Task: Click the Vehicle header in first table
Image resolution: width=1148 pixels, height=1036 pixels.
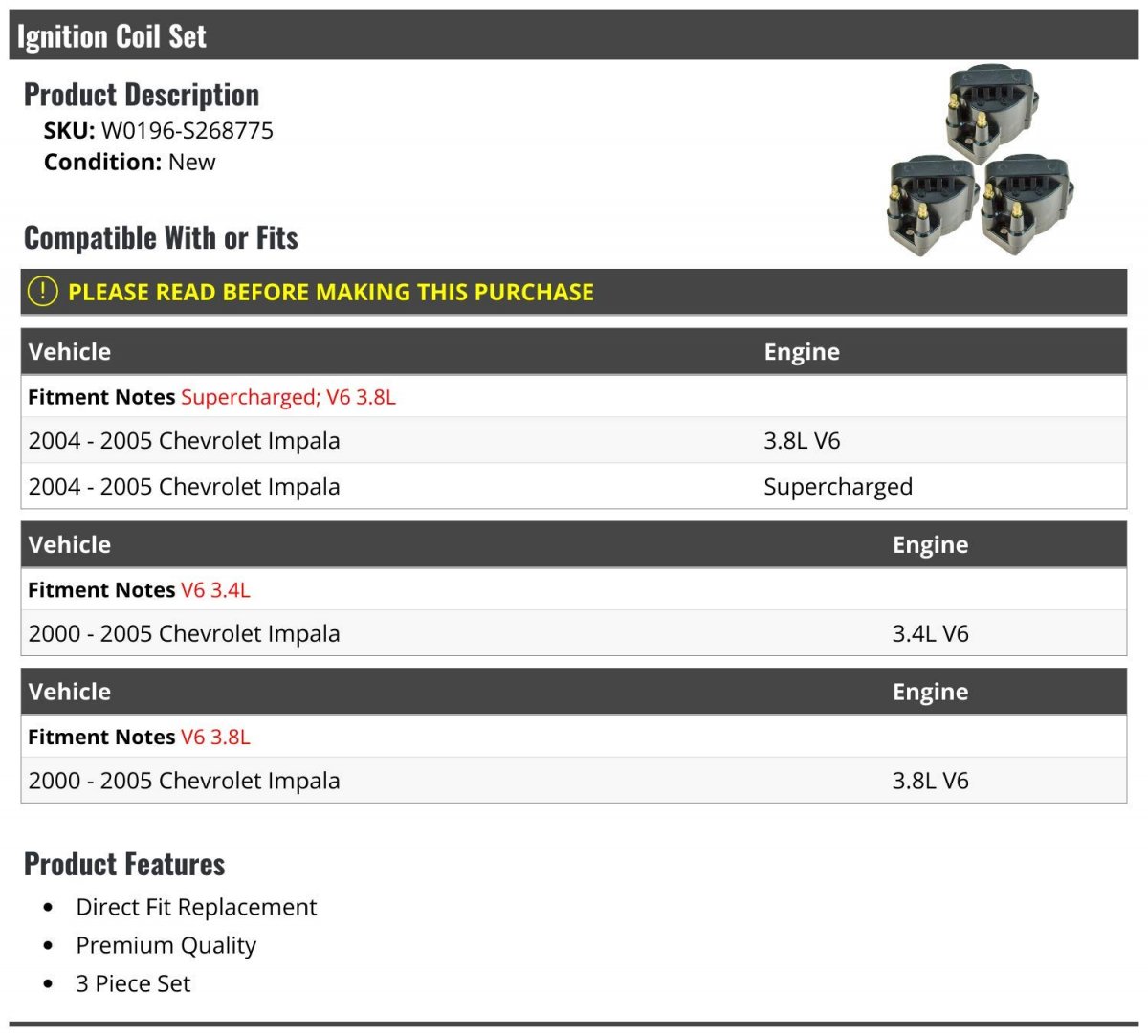Action: (x=70, y=352)
